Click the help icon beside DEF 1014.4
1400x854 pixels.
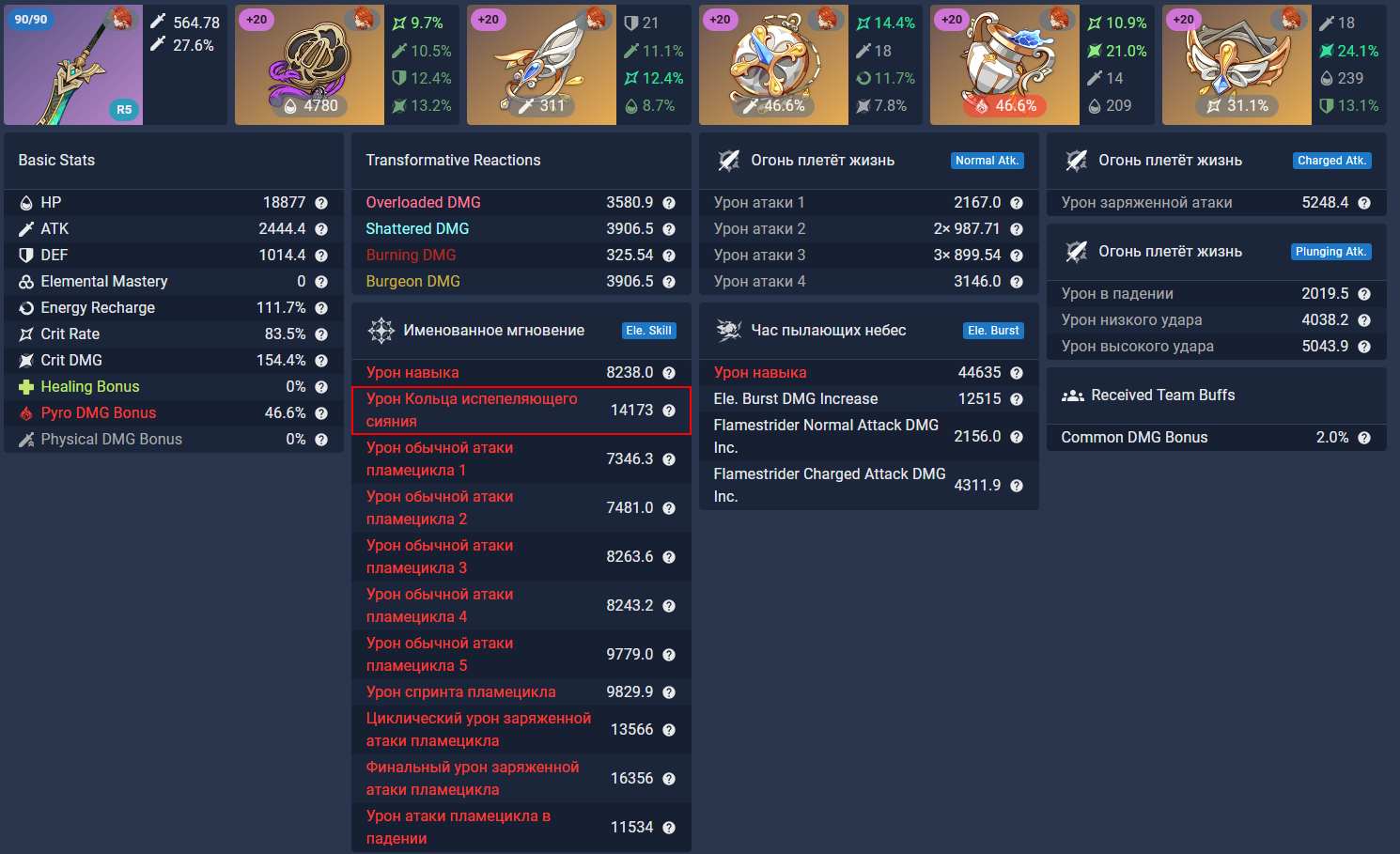tap(321, 256)
